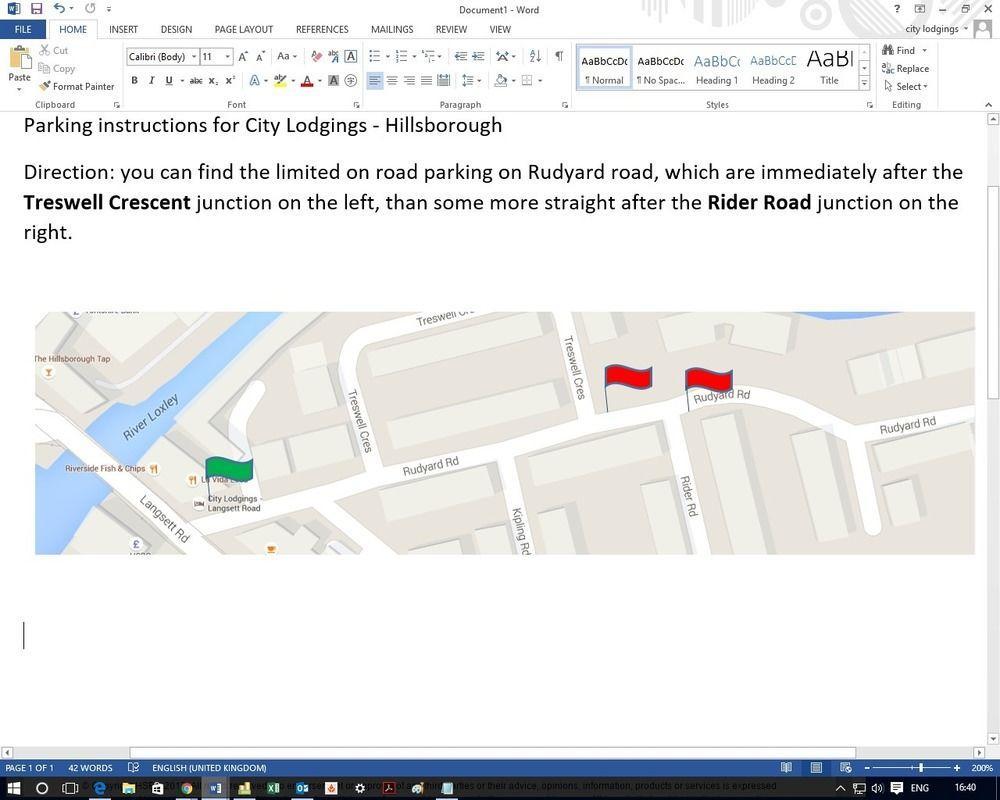Open the font name dropdown

(x=194, y=57)
